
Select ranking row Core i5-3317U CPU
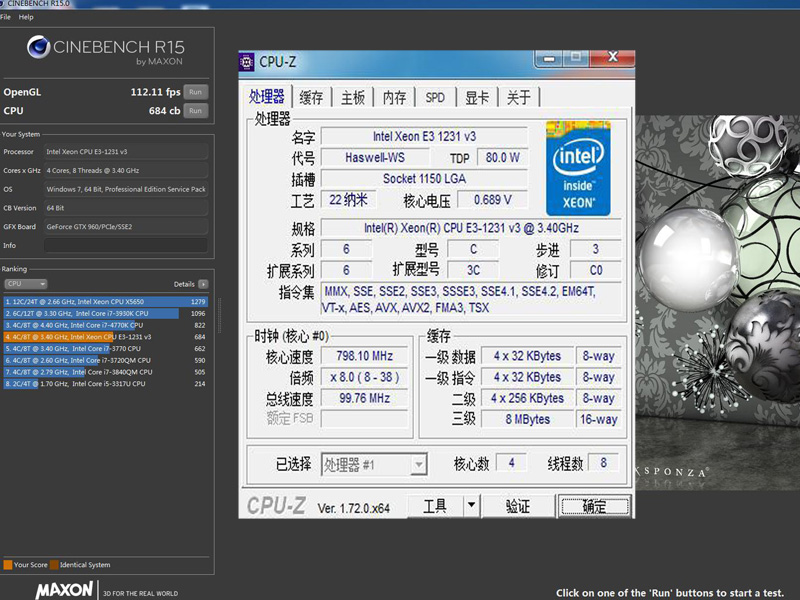coord(106,384)
